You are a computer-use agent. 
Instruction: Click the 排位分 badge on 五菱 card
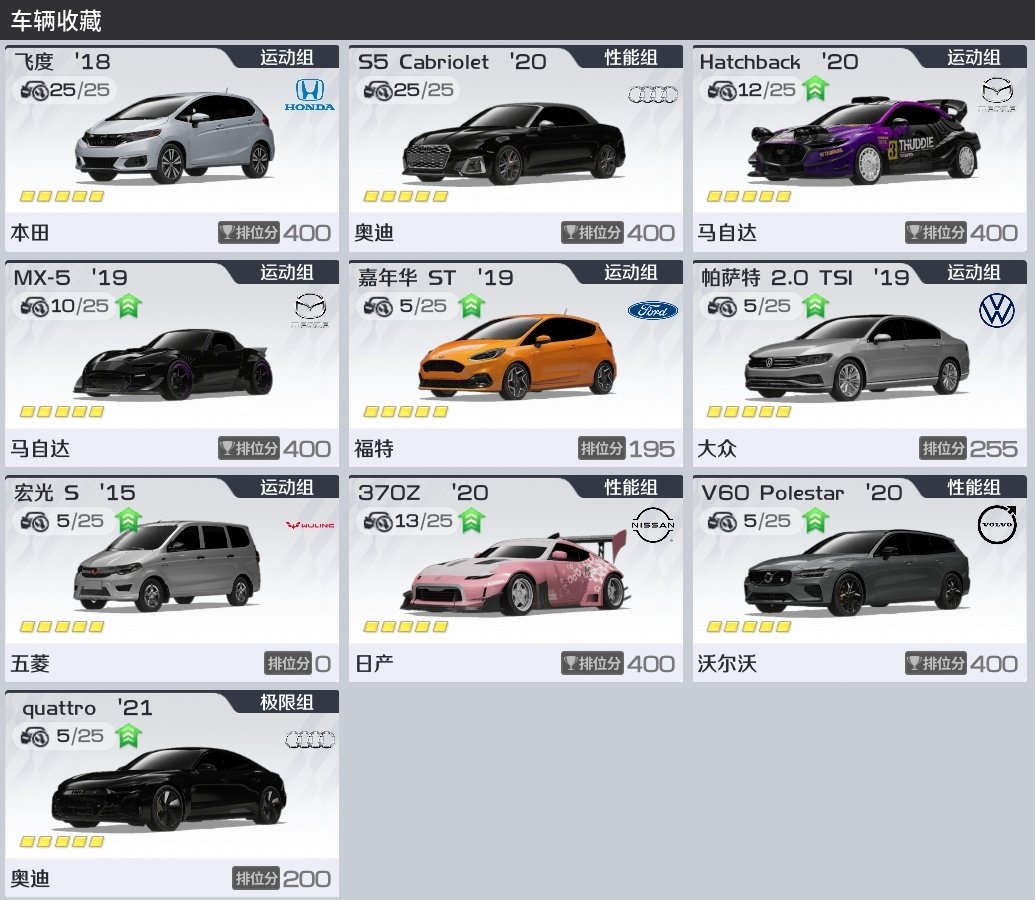[x=287, y=663]
